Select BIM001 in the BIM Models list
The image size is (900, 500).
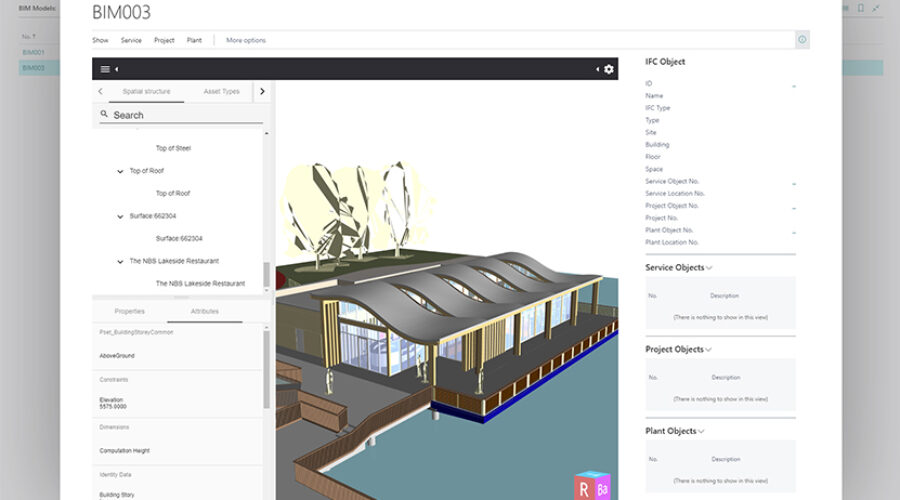click(x=33, y=52)
